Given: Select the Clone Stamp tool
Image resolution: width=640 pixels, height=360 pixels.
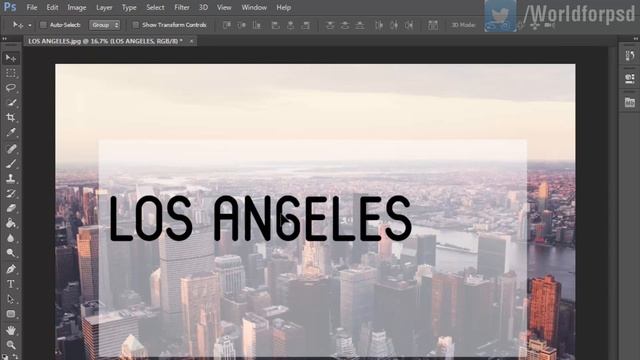Looking at the screenshot, I should click(11, 178).
